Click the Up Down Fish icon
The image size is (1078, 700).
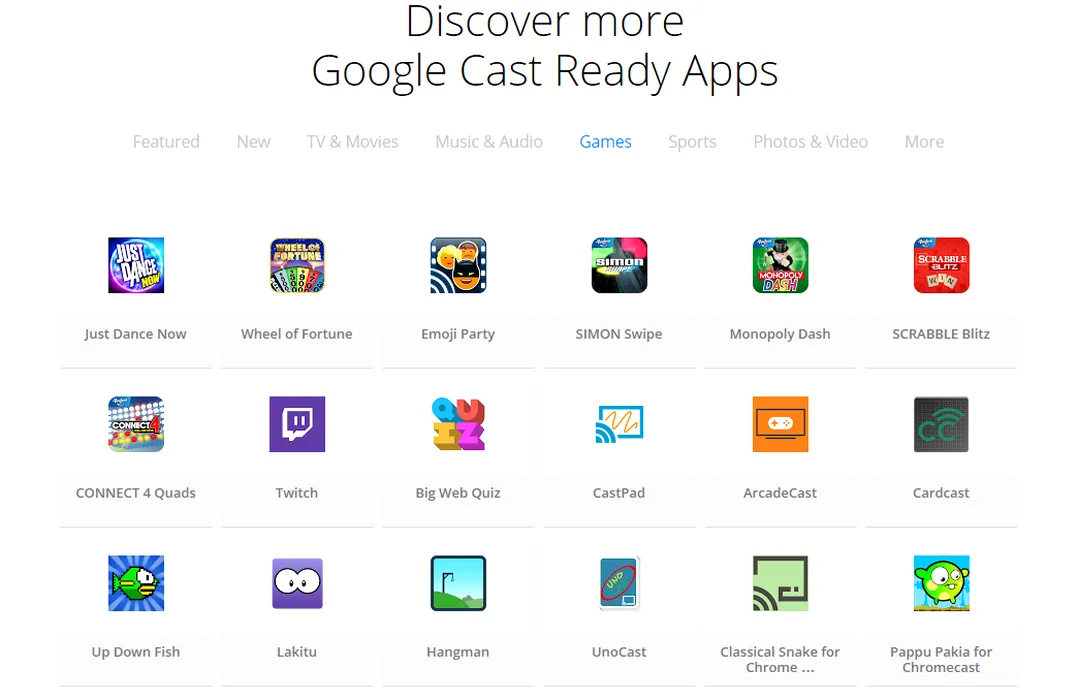tap(135, 583)
